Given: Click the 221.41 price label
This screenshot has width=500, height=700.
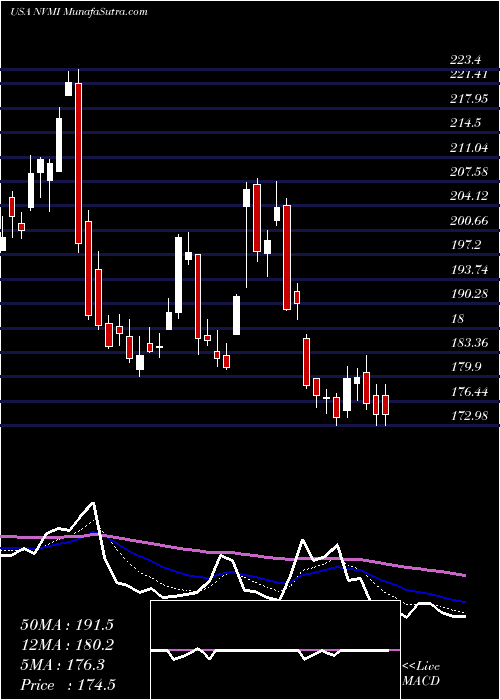Looking at the screenshot, I should (x=468, y=74).
